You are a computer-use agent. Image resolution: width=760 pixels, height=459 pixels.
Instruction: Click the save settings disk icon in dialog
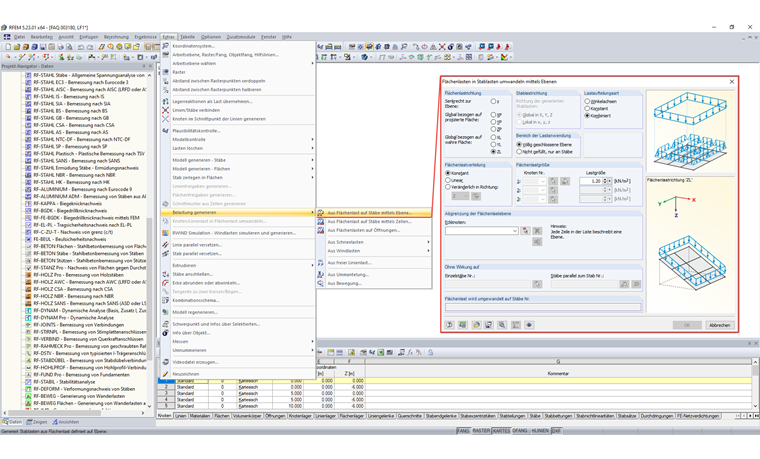[x=489, y=325]
